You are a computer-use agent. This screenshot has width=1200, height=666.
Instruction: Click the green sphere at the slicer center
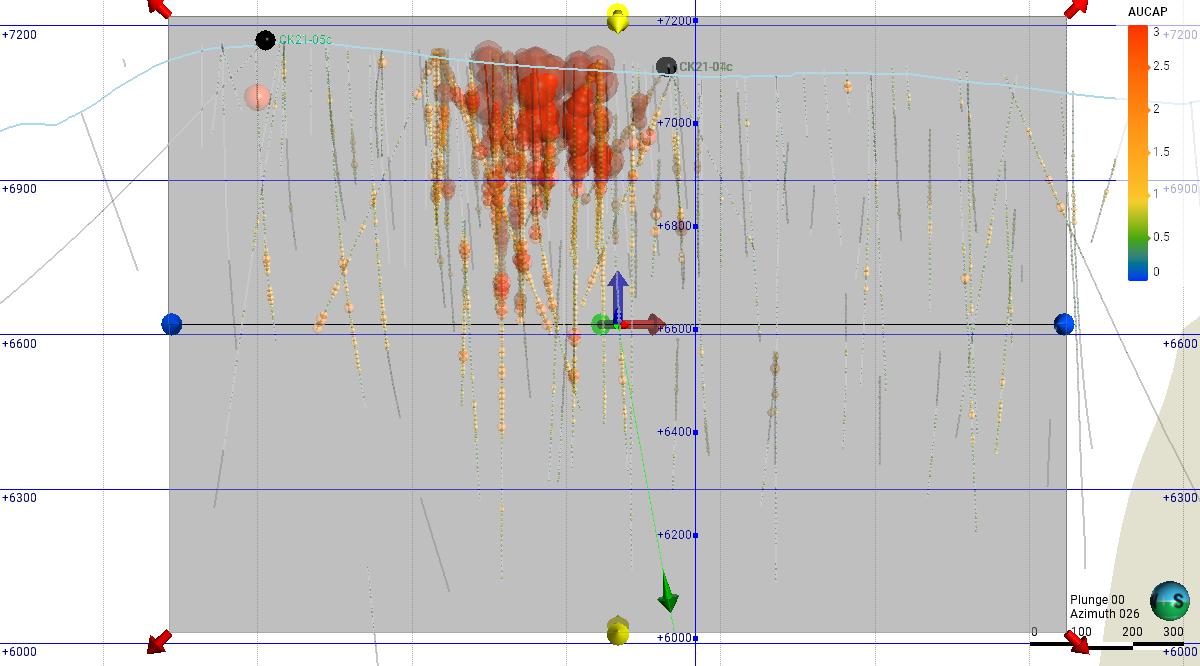pyautogui.click(x=601, y=324)
